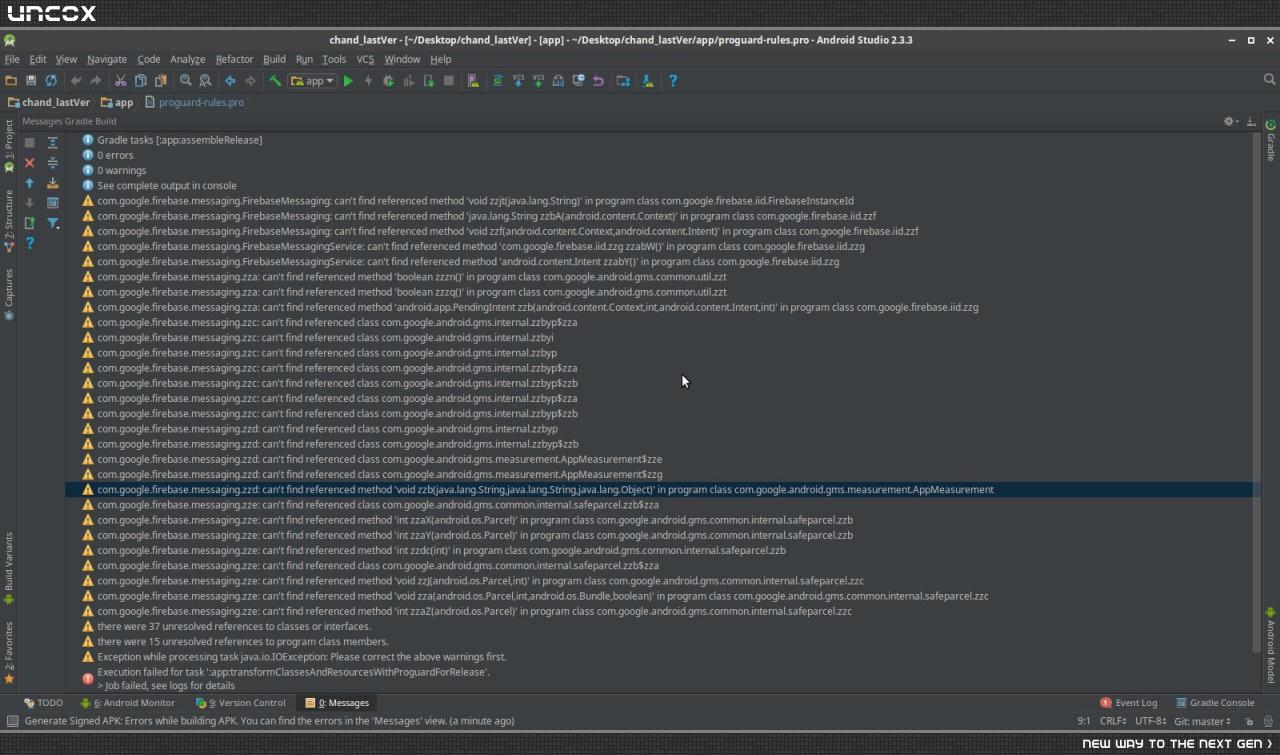Screen dimensions: 1280x755
Task: Open the CRLF line separator dropdown
Action: coord(1113,721)
